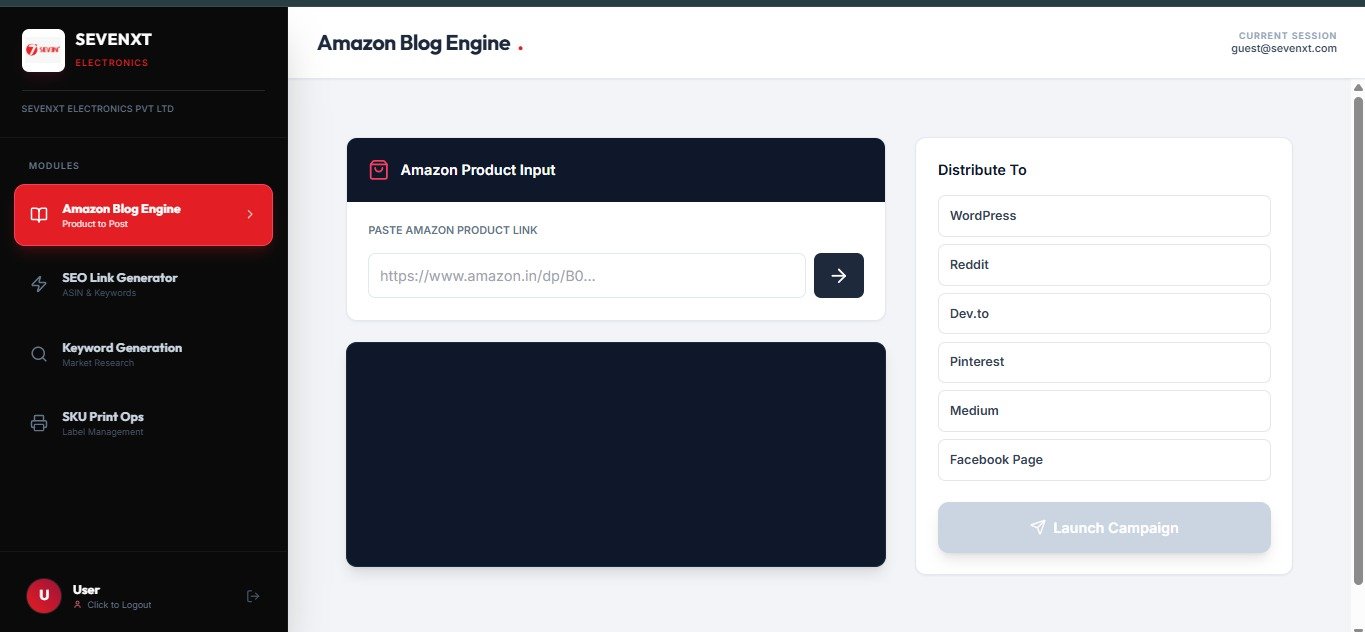The image size is (1365, 632).
Task: Click the dark preview panel
Action: [616, 454]
